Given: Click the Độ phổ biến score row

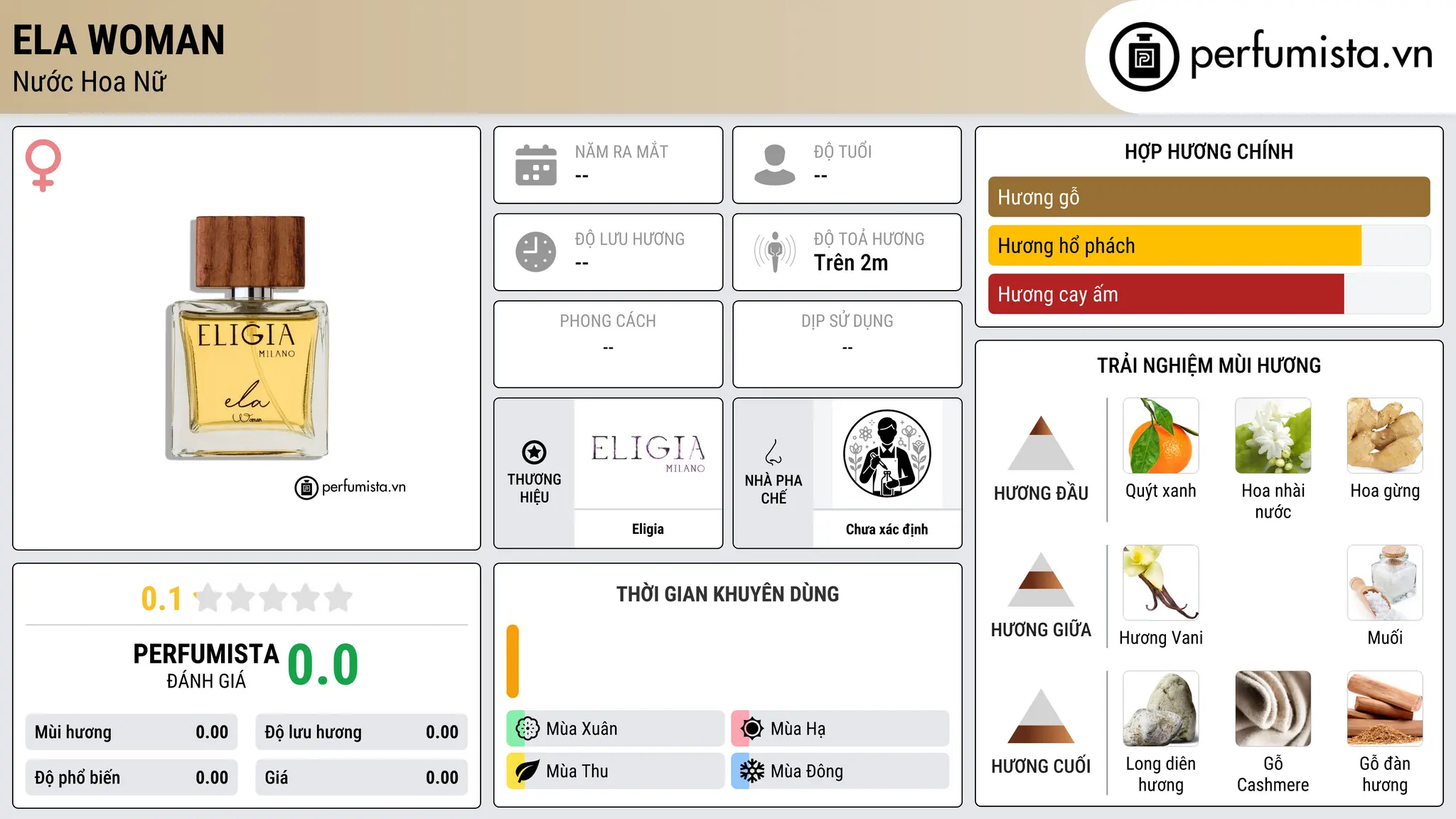Looking at the screenshot, I should [132, 778].
